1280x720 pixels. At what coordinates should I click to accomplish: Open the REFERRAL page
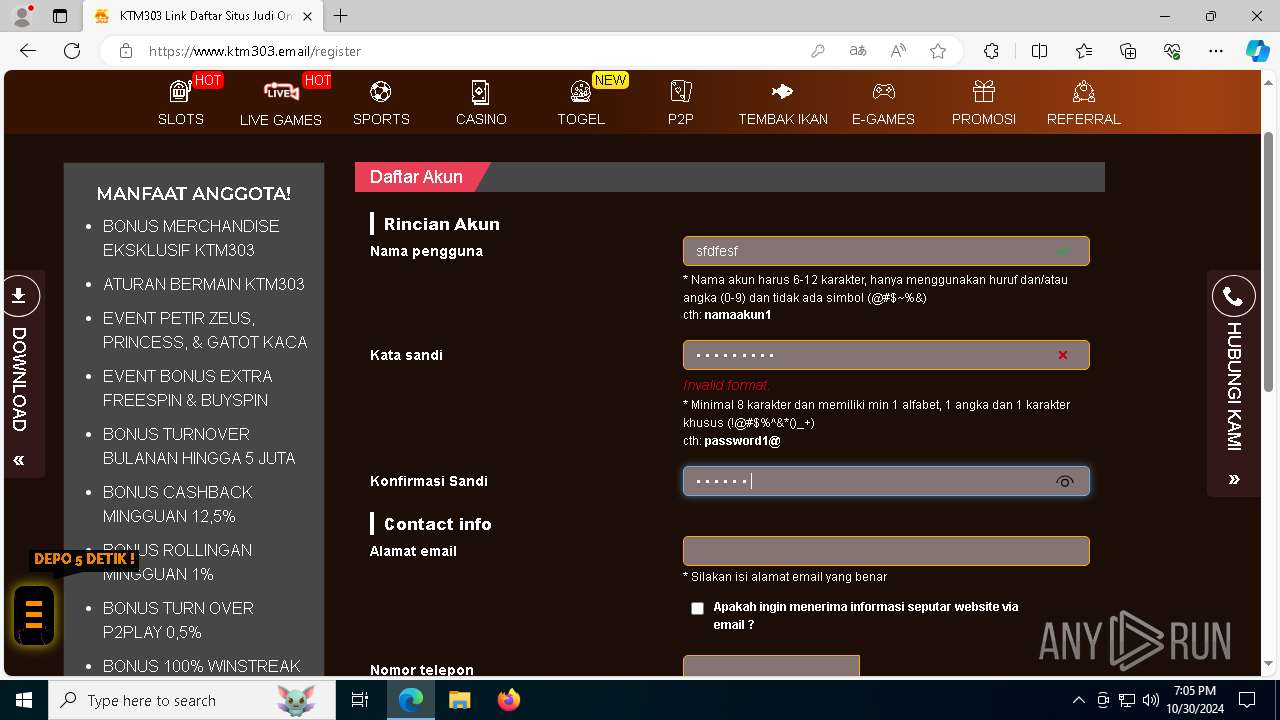click(1084, 103)
